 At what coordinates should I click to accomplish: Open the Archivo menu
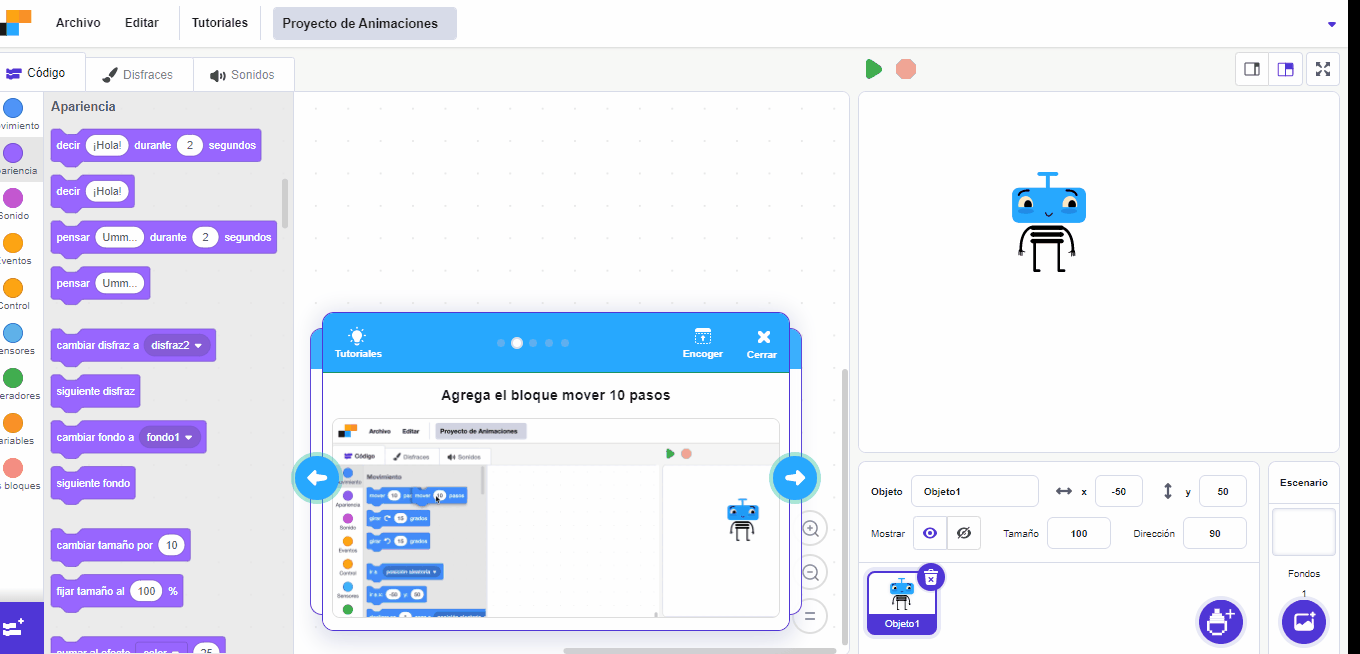(x=78, y=23)
